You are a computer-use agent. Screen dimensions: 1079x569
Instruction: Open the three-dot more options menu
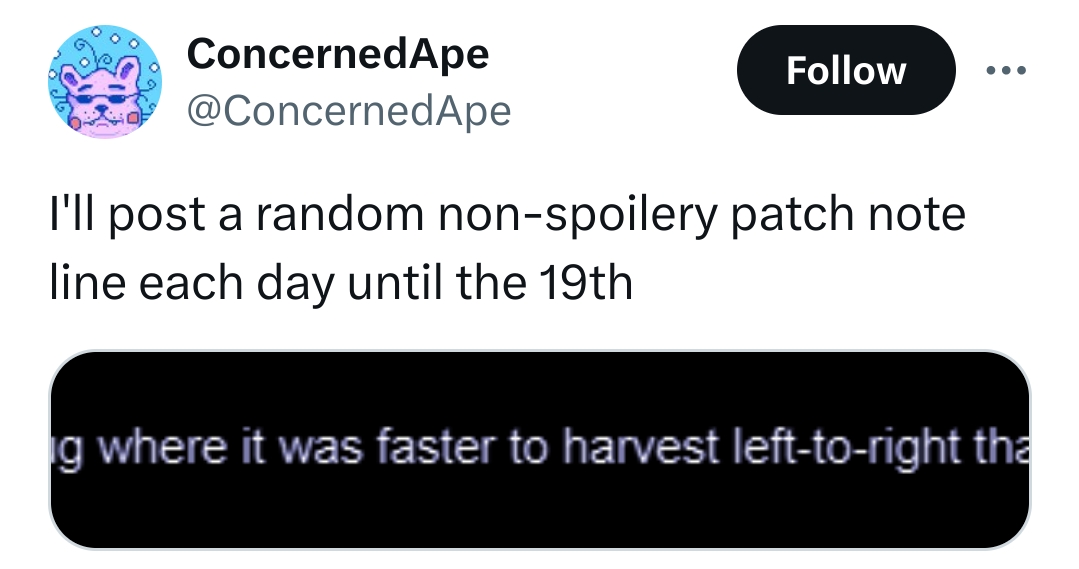[1006, 70]
